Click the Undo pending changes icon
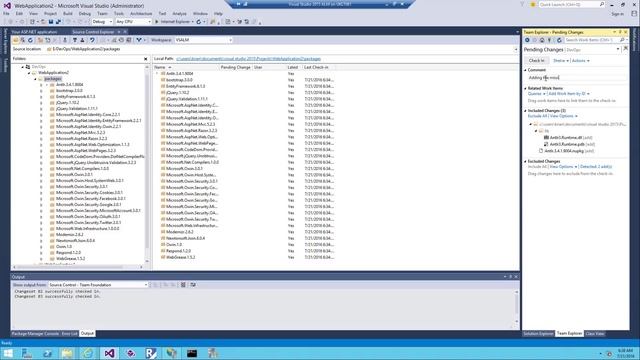 coord(92,40)
